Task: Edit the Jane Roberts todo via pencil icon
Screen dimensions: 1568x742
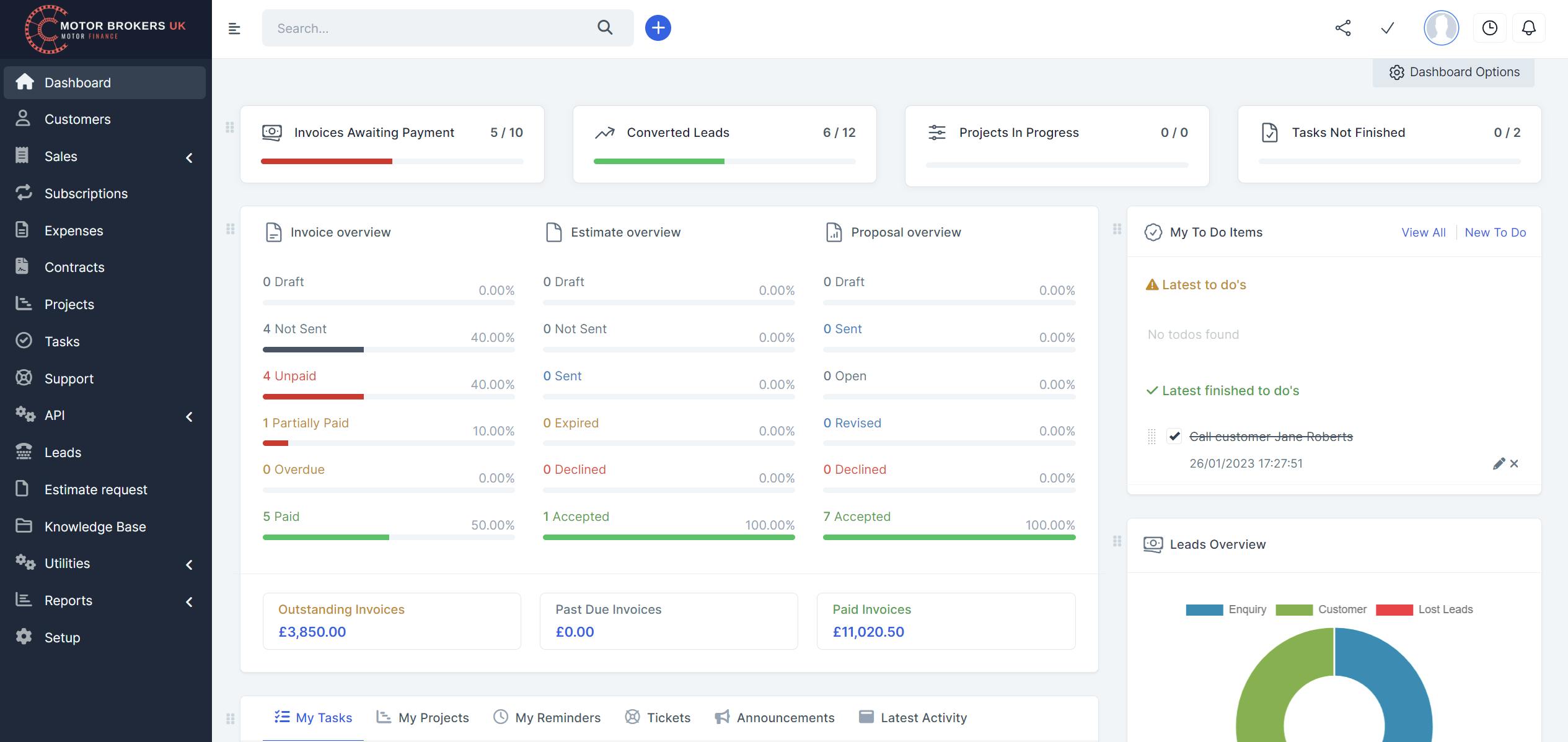Action: [x=1499, y=463]
